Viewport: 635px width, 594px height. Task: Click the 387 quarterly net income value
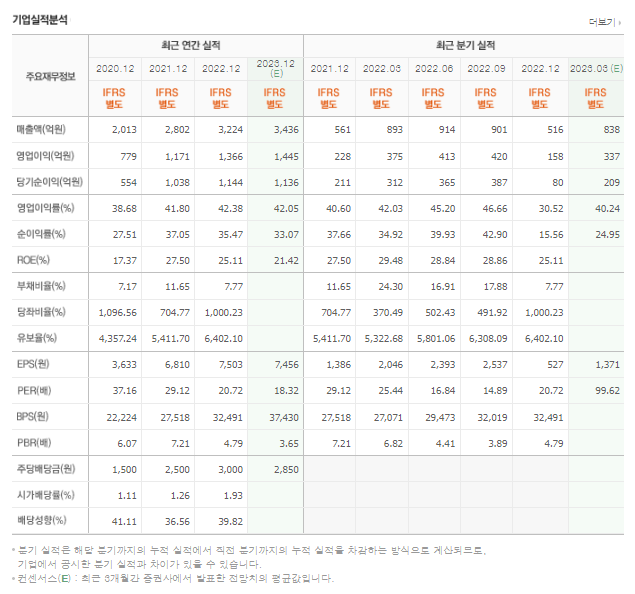pyautogui.click(x=499, y=183)
